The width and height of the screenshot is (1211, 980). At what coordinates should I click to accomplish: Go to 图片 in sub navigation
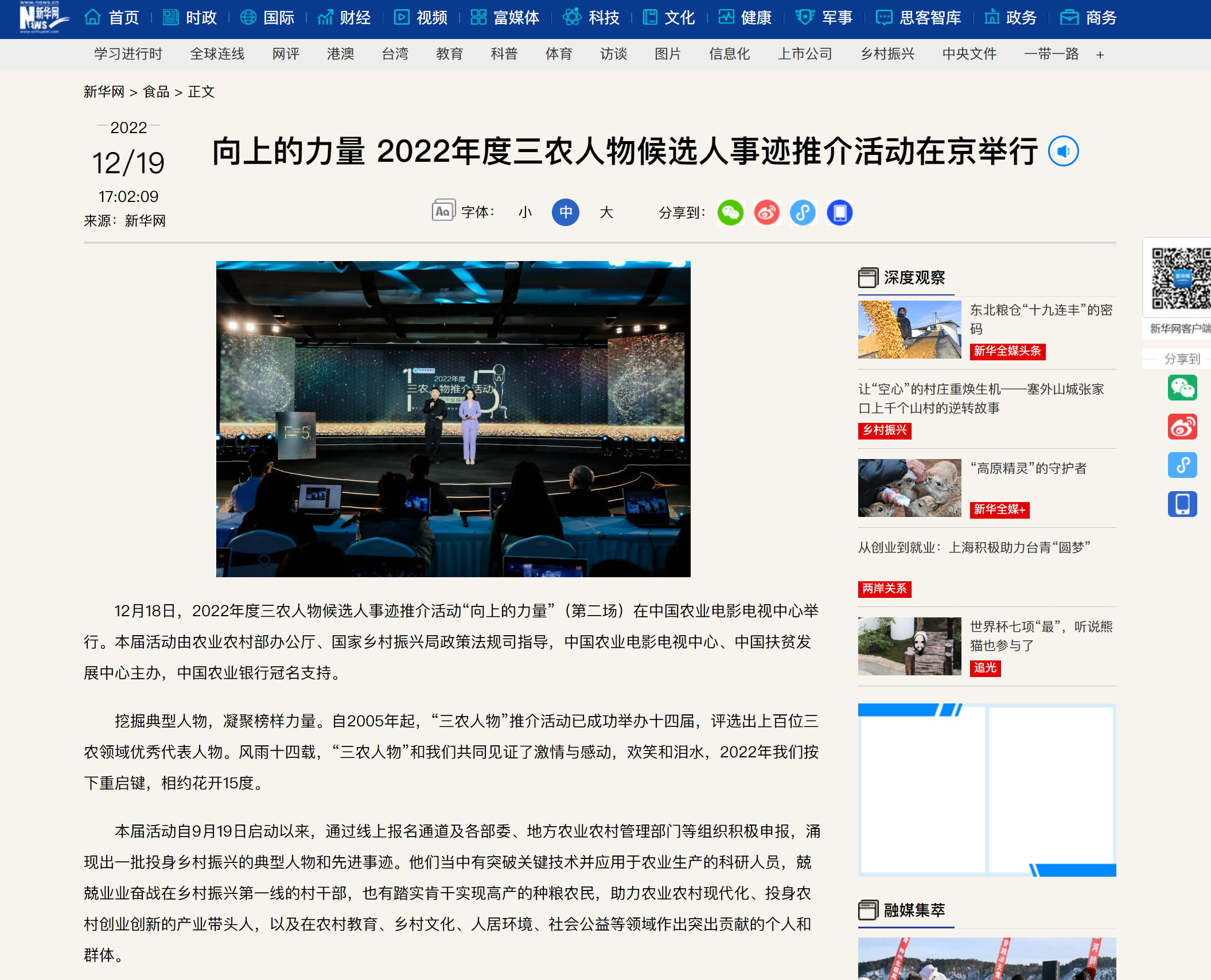[x=668, y=54]
